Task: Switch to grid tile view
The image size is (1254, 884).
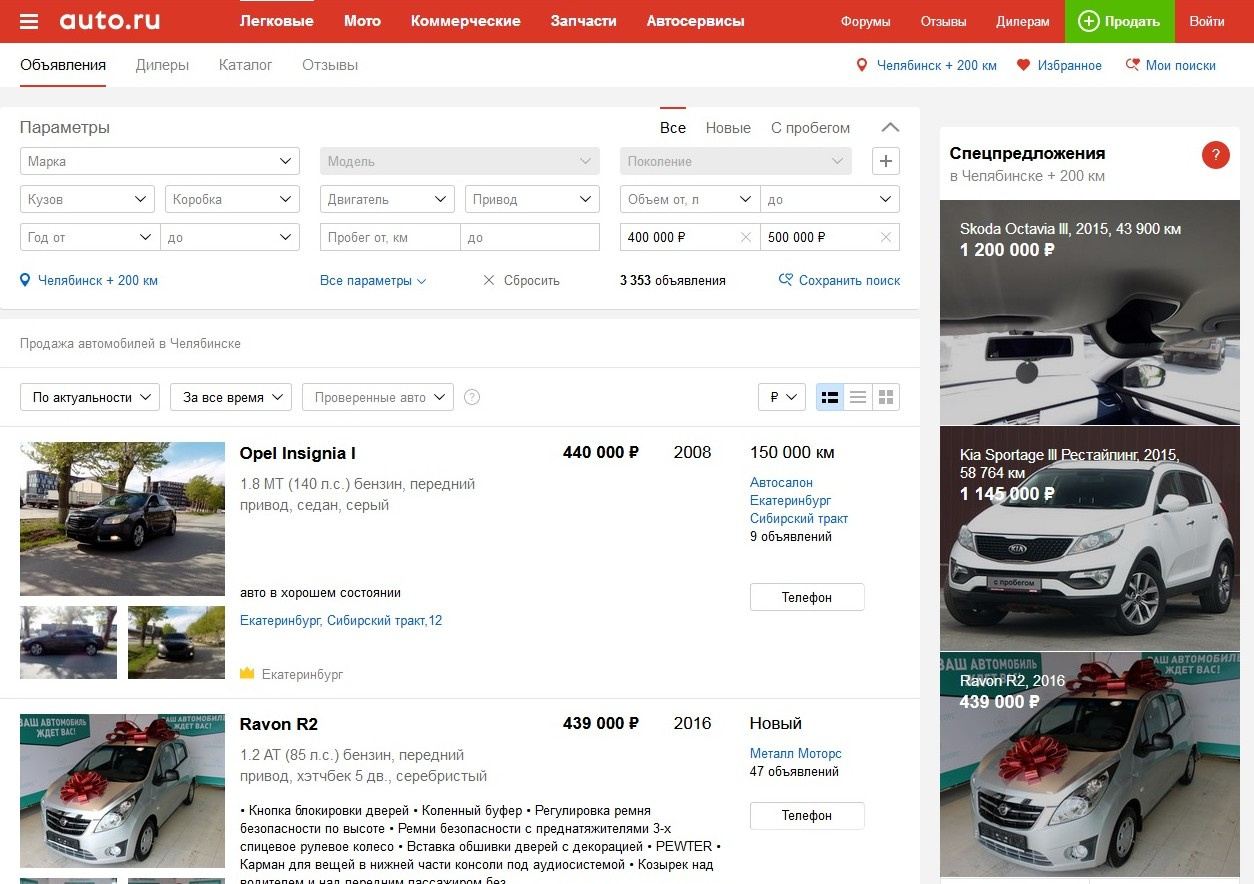Action: 886,397
